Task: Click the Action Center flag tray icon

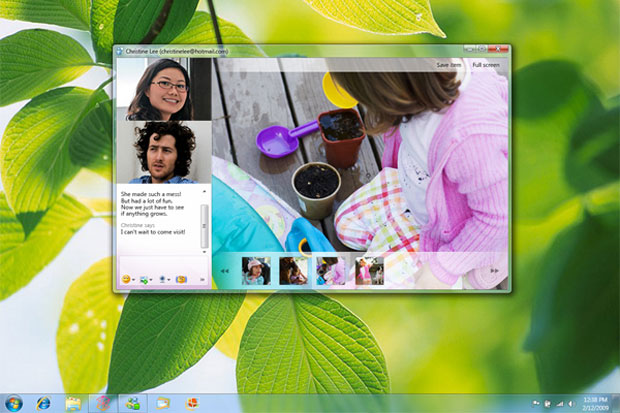Action: [x=536, y=404]
